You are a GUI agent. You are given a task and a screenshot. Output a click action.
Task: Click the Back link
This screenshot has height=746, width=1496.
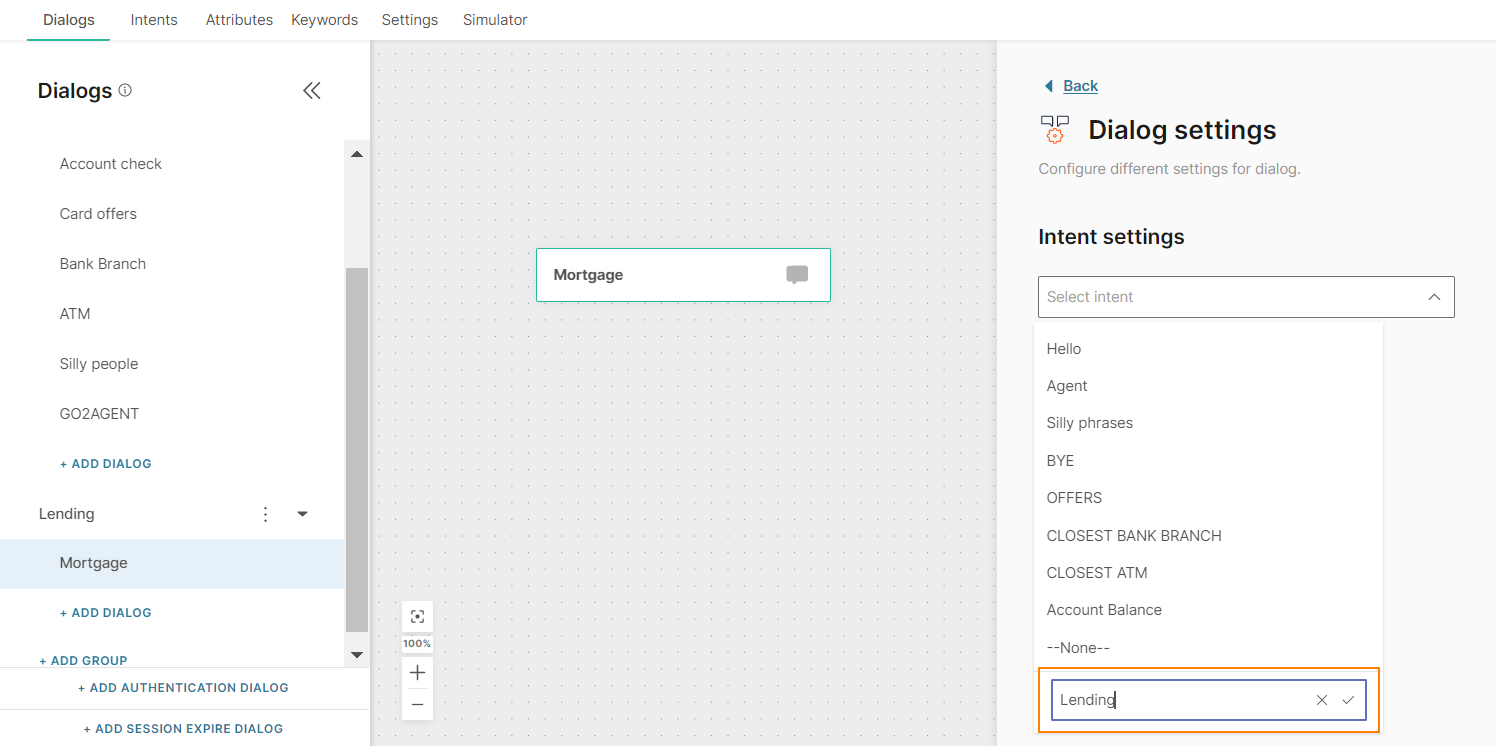tap(1079, 86)
